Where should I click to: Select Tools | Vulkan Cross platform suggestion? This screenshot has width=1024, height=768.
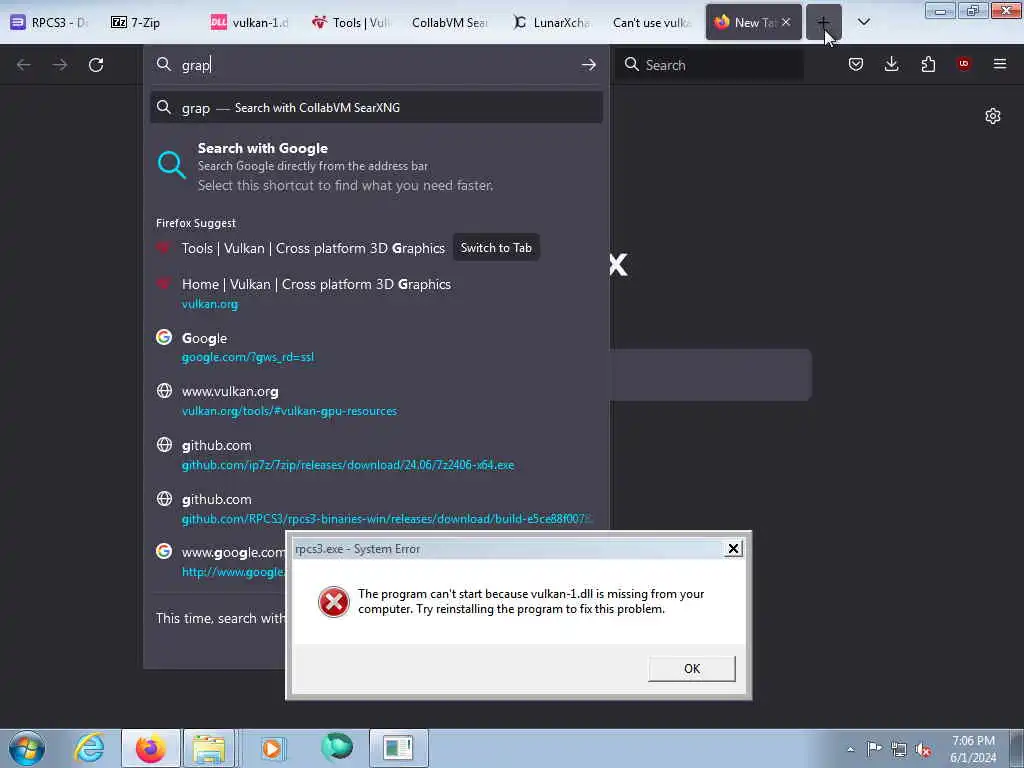(313, 248)
